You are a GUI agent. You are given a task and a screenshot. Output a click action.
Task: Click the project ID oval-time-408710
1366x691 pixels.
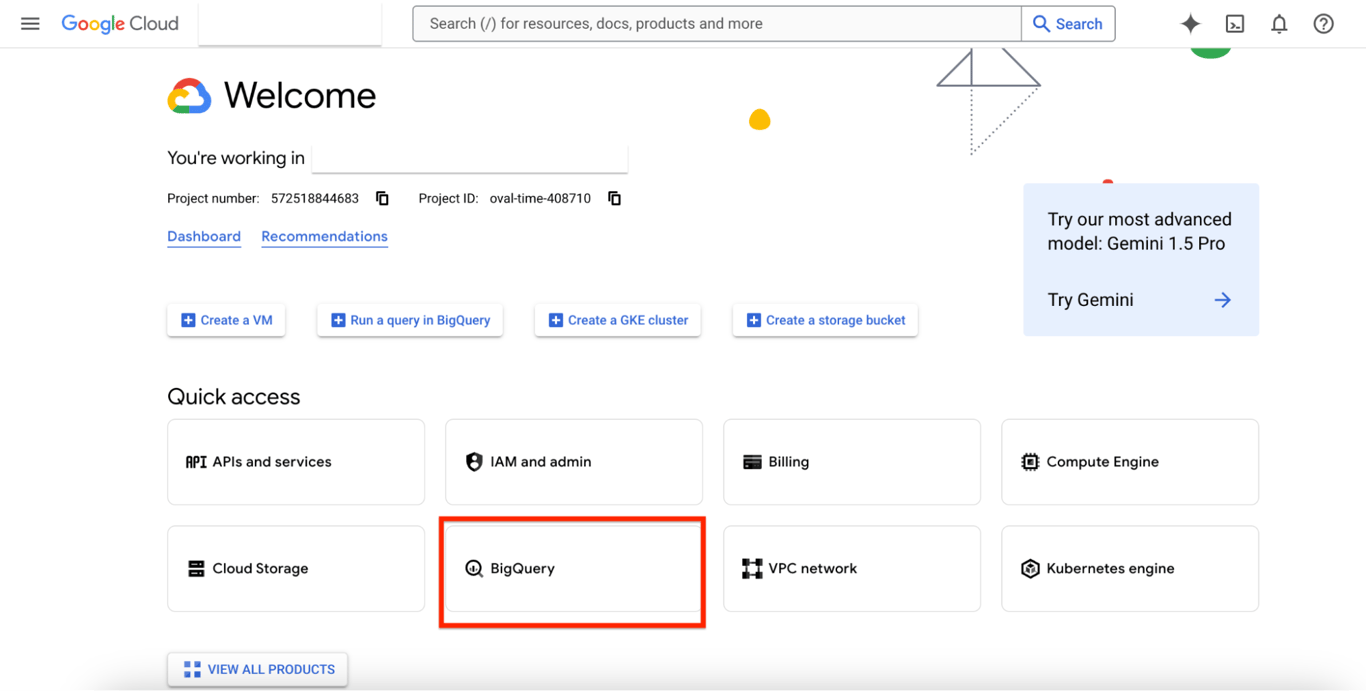click(540, 198)
